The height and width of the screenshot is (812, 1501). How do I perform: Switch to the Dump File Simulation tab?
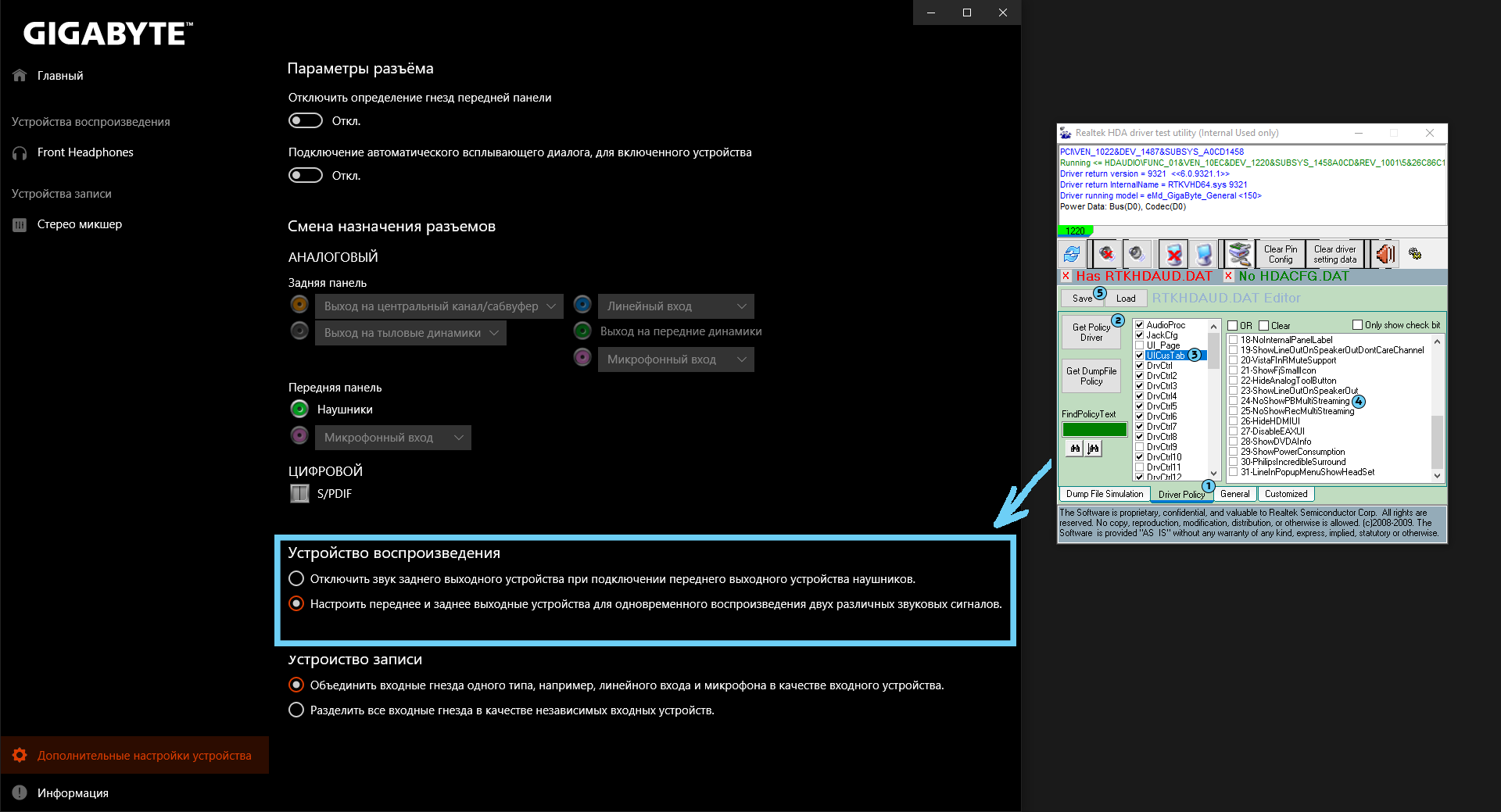tap(1103, 493)
